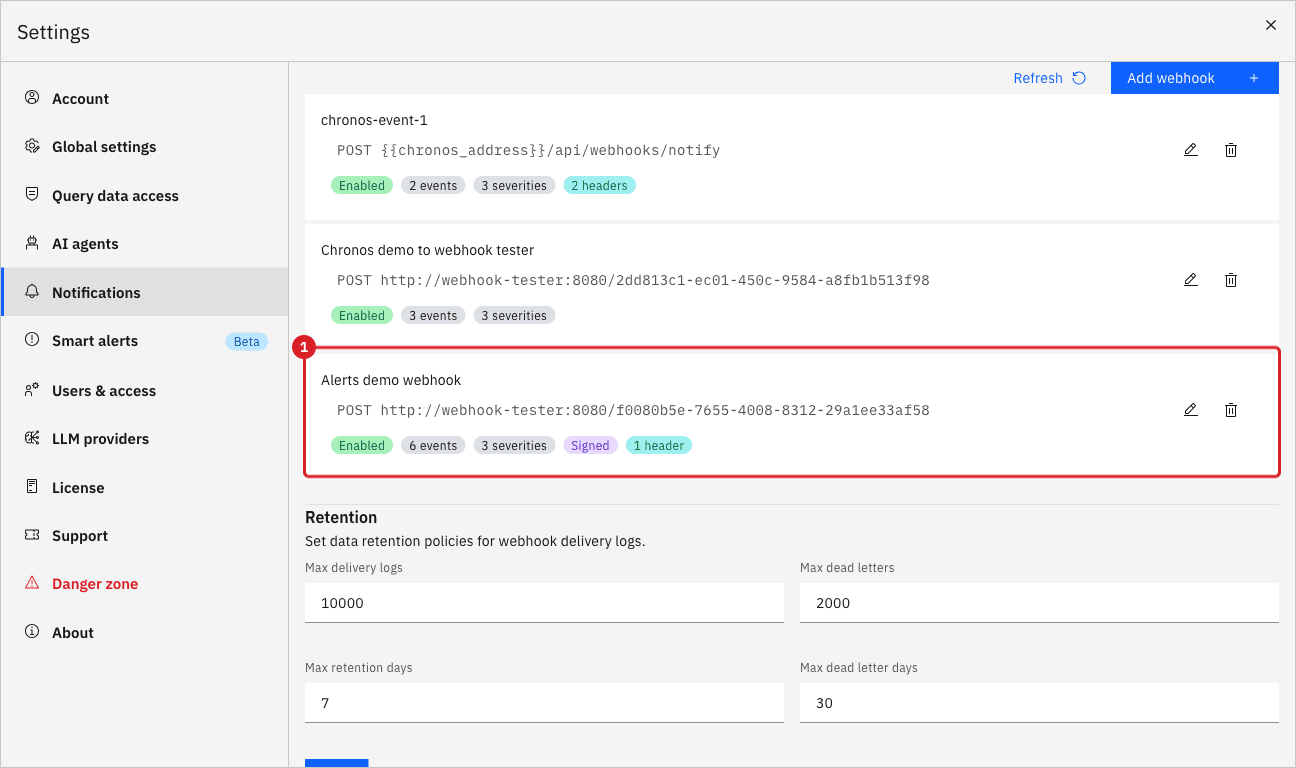Click the Signed tag on Alerts demo webhook
This screenshot has height=768, width=1296.
coord(590,446)
